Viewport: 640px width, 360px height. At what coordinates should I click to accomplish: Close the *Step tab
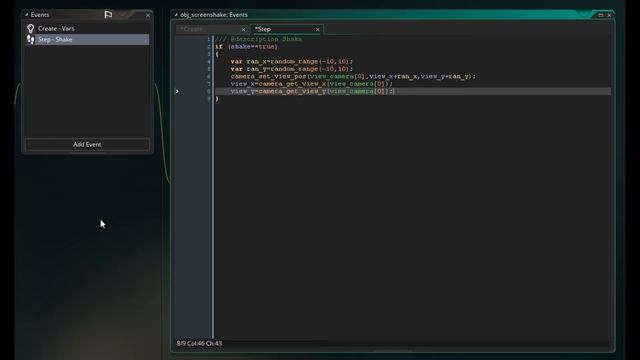click(x=318, y=29)
